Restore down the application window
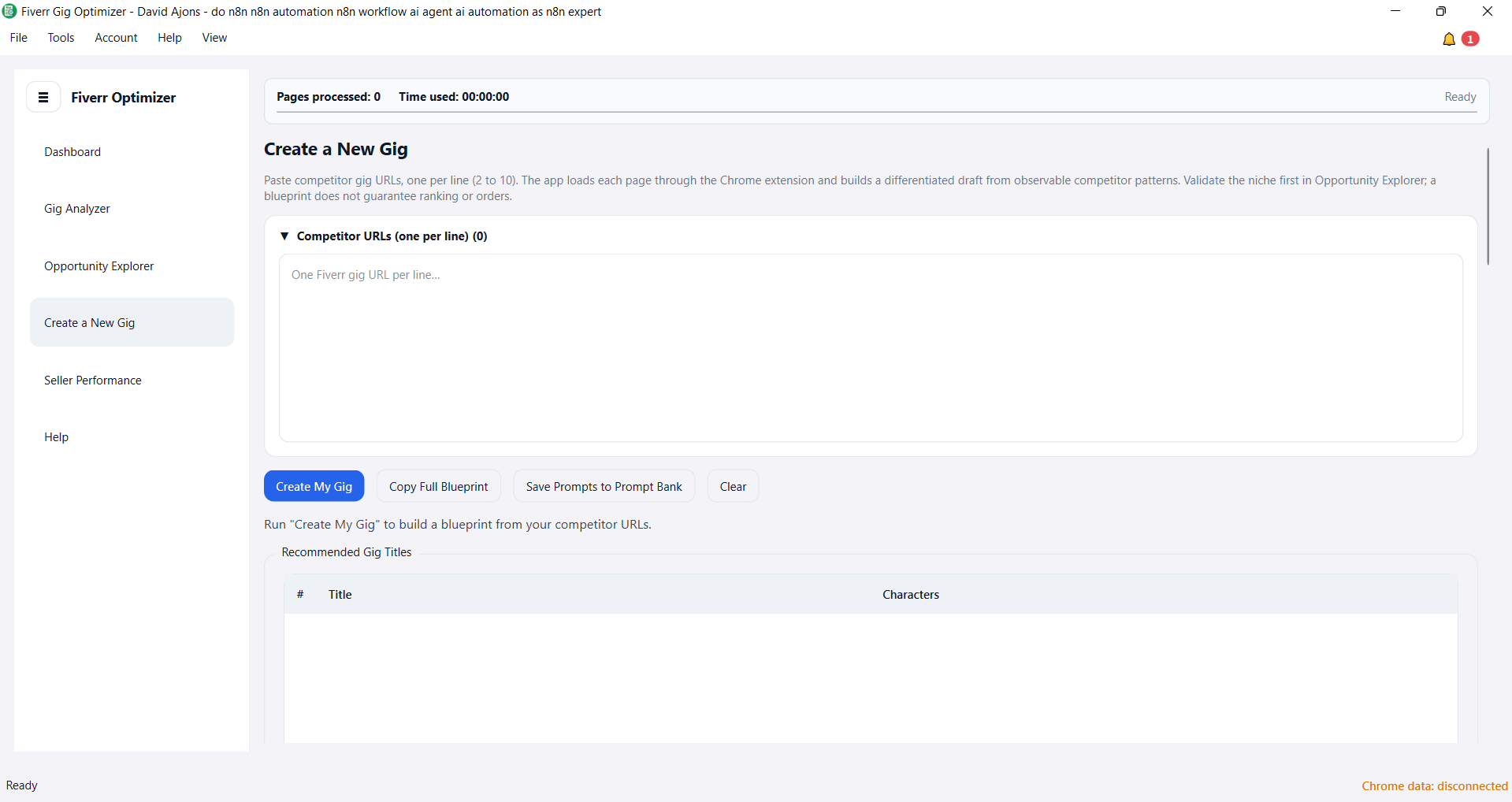 [x=1441, y=11]
